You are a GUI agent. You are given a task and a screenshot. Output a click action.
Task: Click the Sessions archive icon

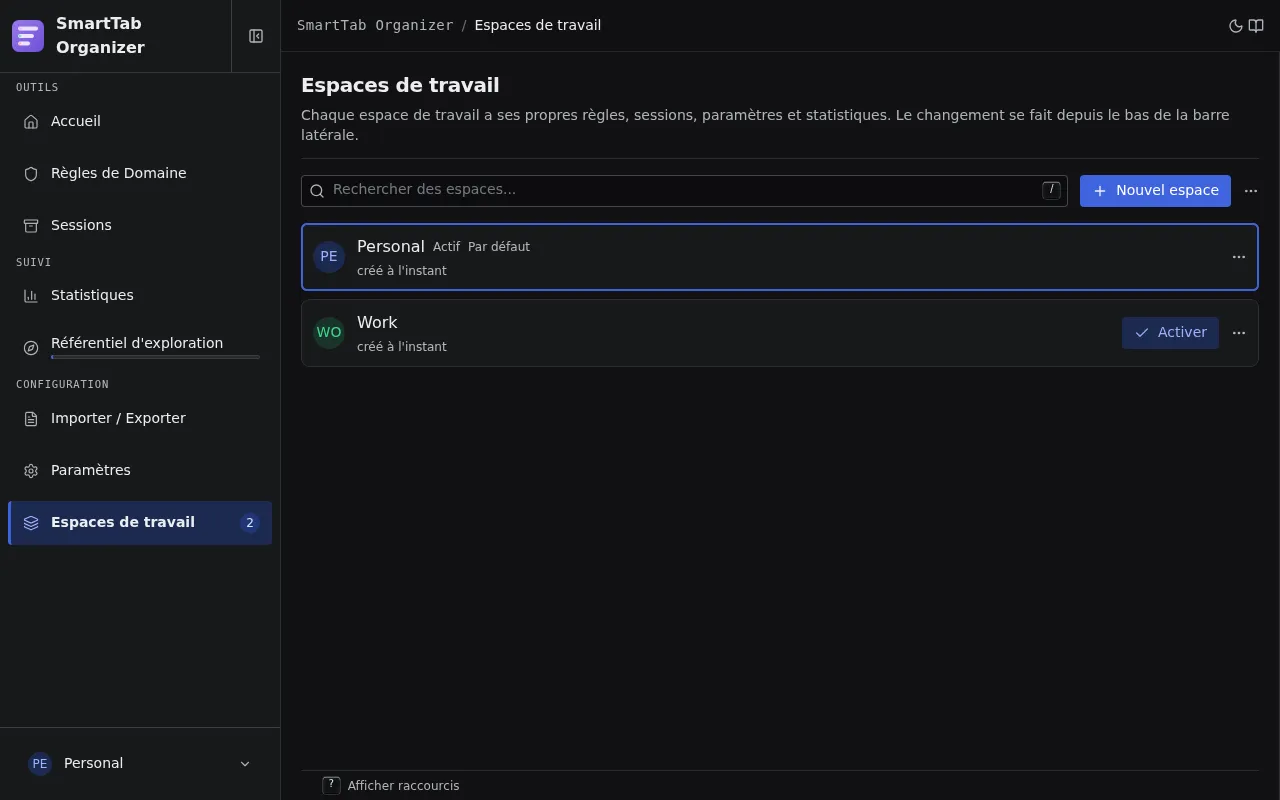[x=31, y=225]
